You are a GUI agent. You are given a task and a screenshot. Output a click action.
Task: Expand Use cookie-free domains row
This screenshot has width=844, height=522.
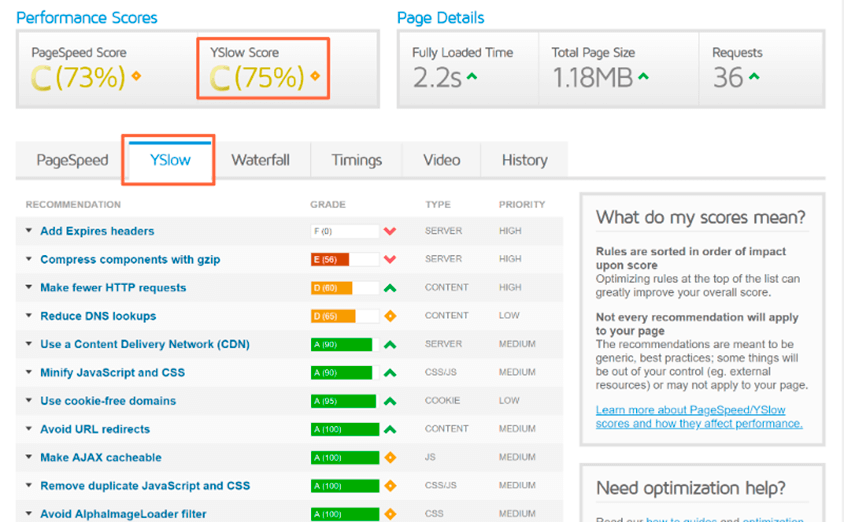coord(29,400)
